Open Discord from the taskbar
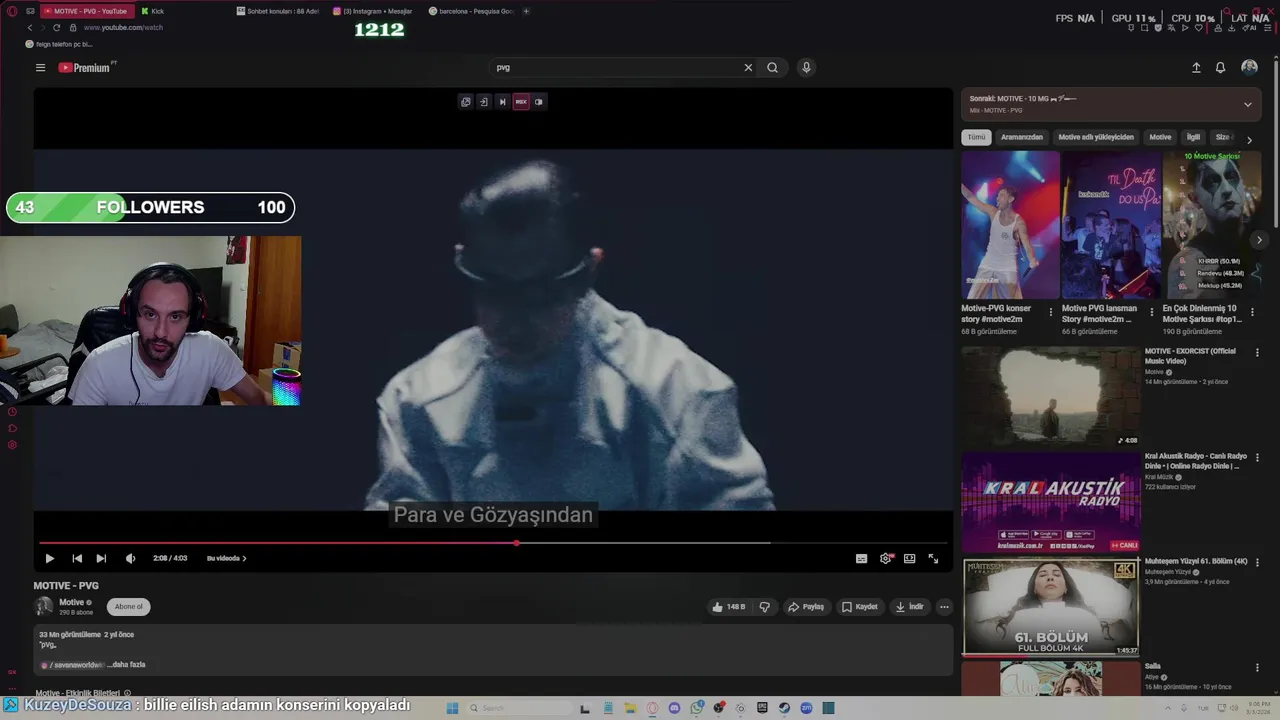The image size is (1280, 720). coord(674,708)
